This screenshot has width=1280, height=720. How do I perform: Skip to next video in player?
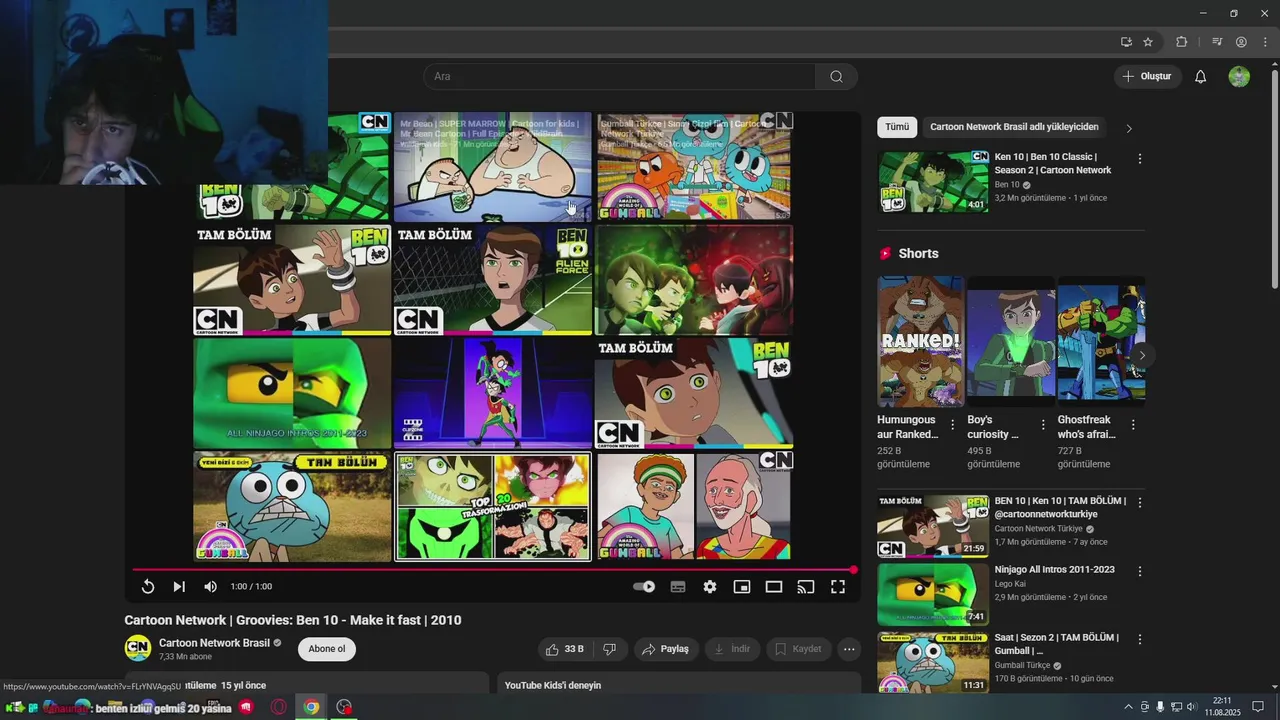click(x=179, y=587)
